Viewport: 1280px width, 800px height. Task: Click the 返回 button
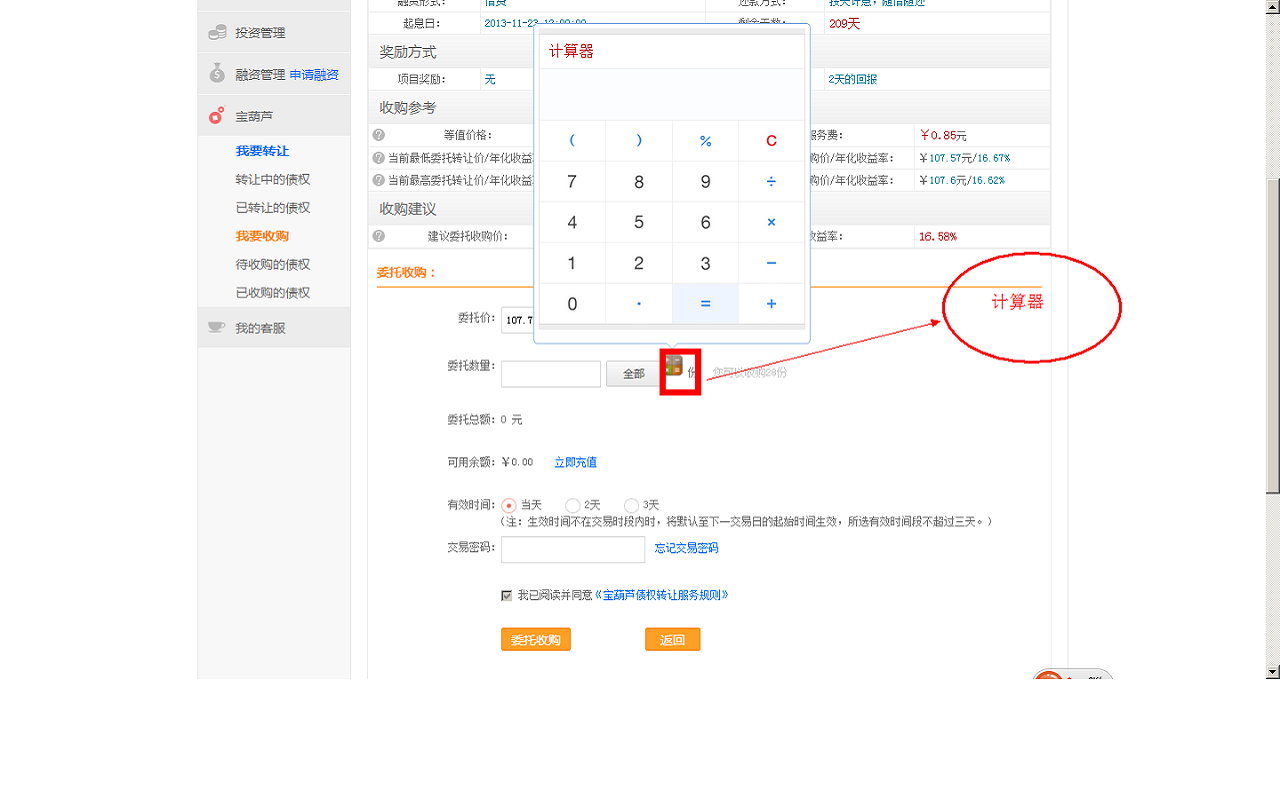pos(672,640)
